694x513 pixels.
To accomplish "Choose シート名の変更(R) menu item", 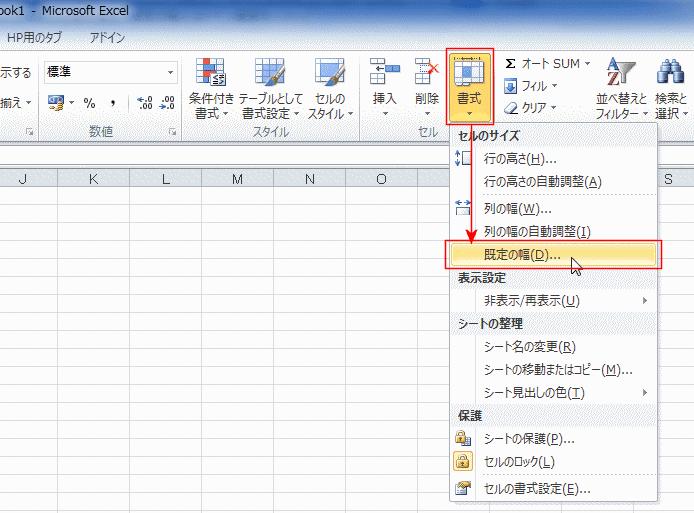I will tap(553, 347).
